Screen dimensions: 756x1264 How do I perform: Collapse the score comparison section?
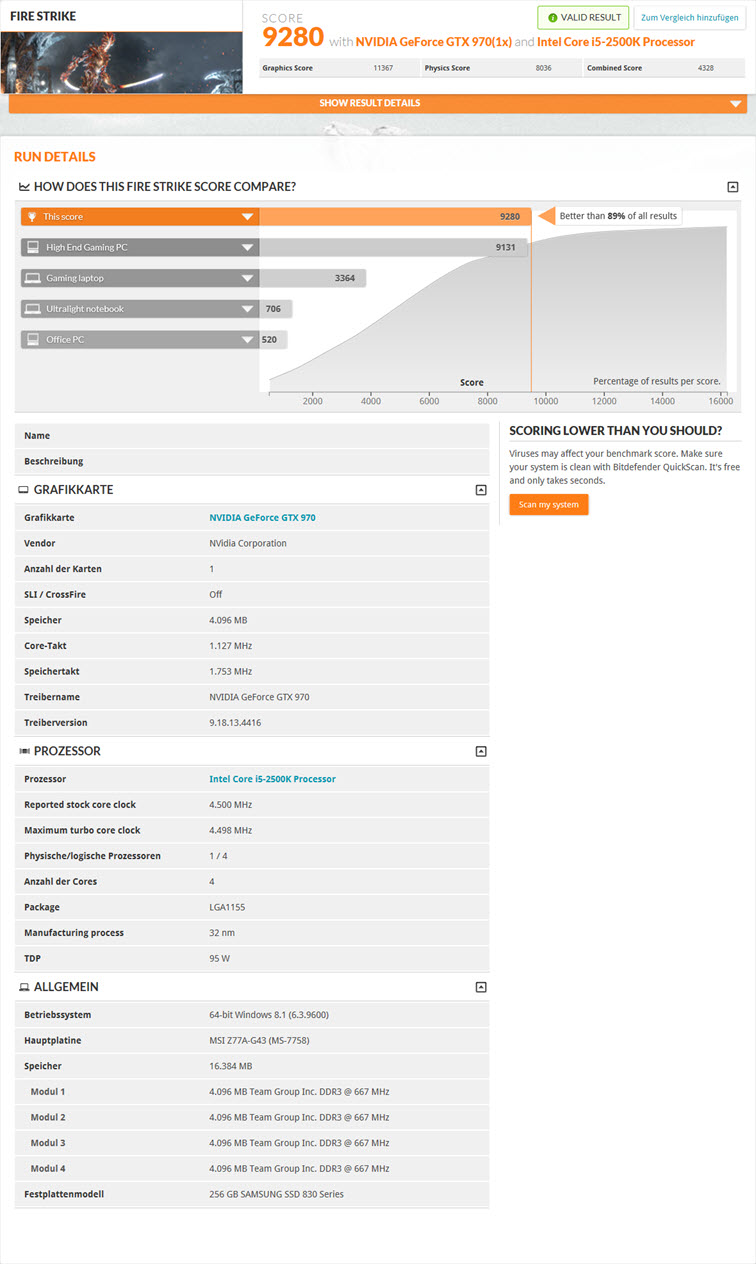tap(733, 187)
